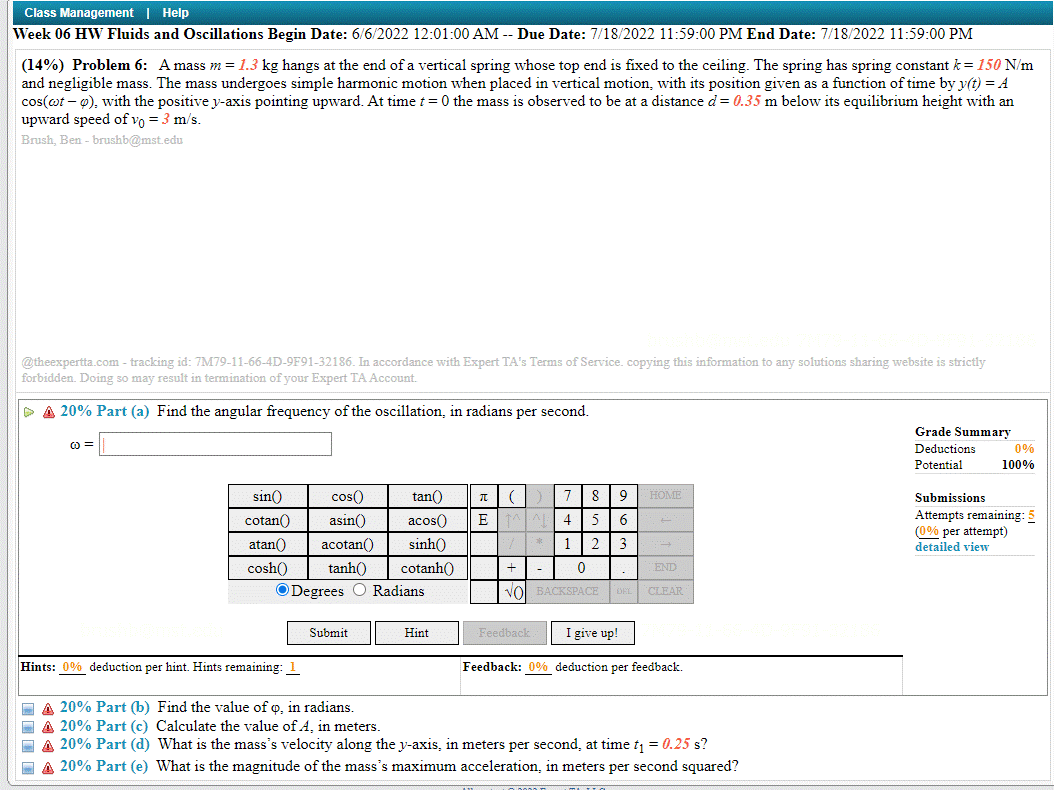The image size is (1054, 790).
Task: Insert the acotan() function
Action: (x=348, y=545)
